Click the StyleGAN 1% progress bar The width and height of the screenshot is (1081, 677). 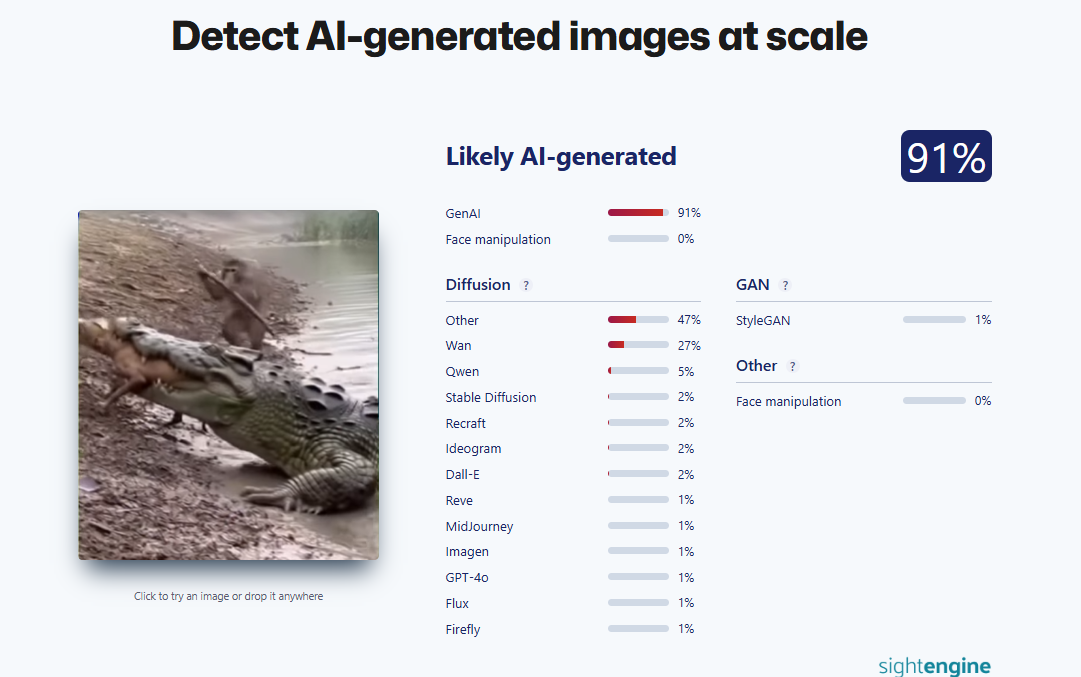click(x=933, y=320)
